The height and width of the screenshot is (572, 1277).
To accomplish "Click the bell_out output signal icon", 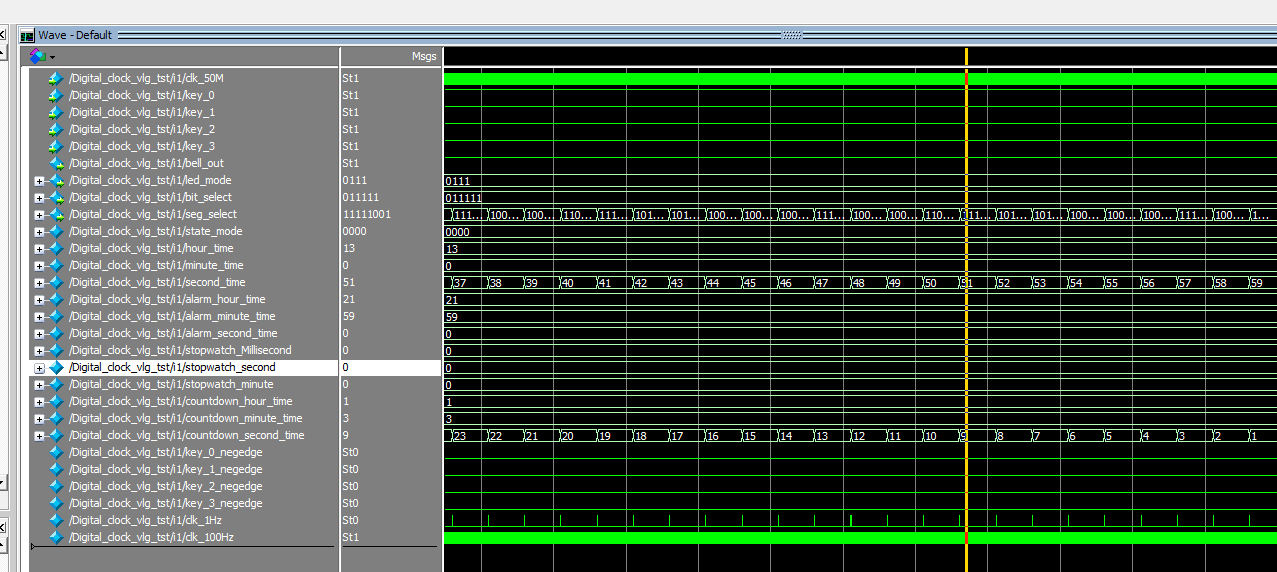I will tap(56, 163).
